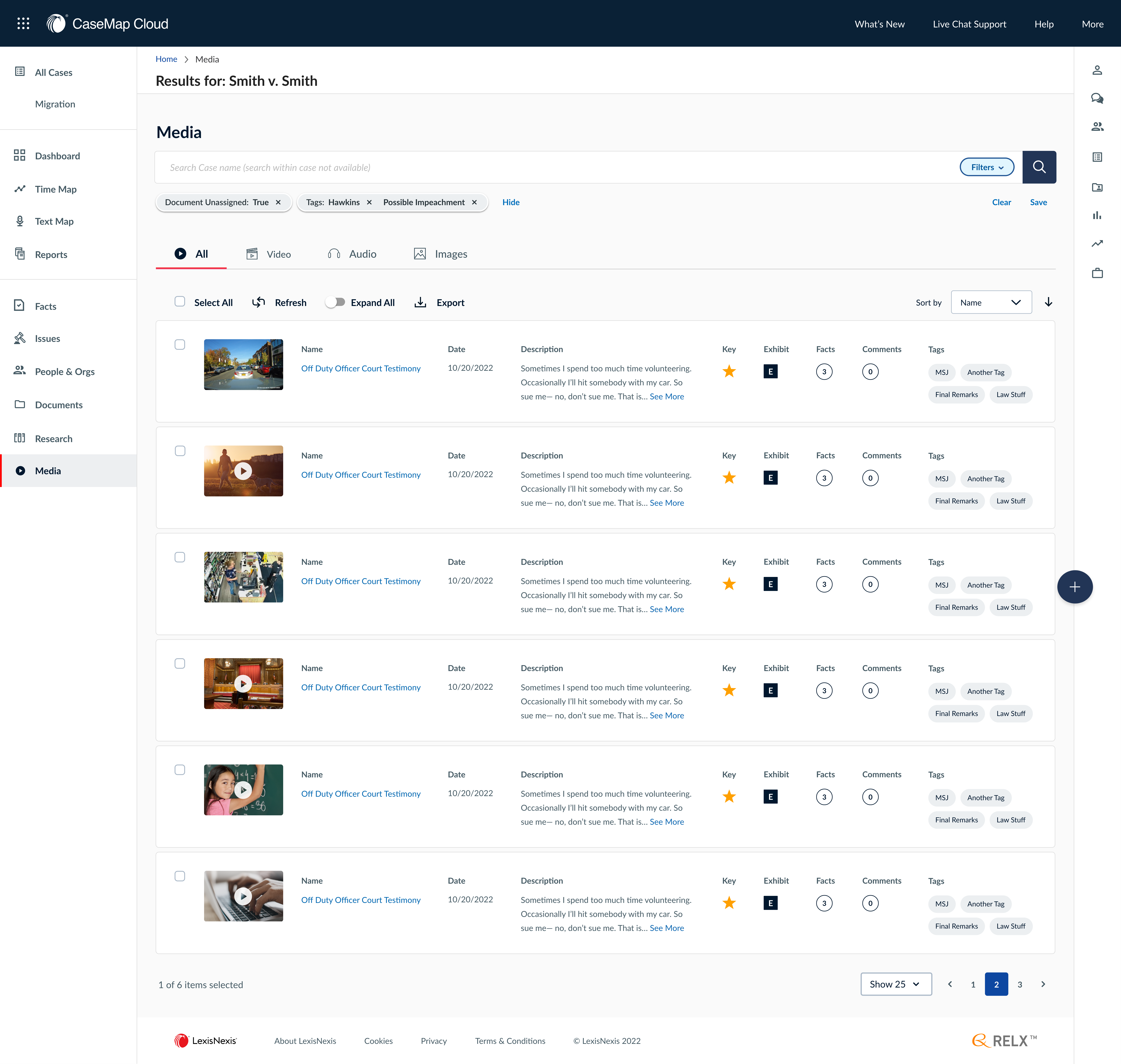
Task: Check the fourth media row checkbox
Action: click(x=180, y=664)
